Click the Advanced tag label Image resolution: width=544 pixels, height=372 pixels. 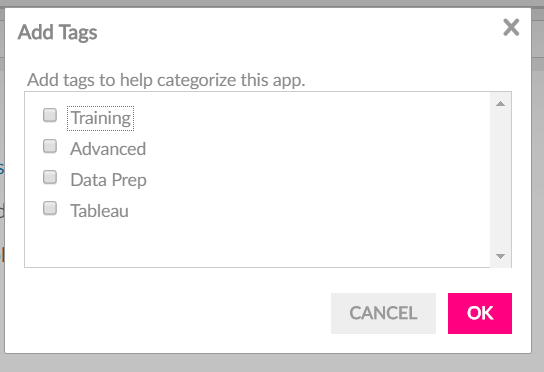(x=108, y=149)
